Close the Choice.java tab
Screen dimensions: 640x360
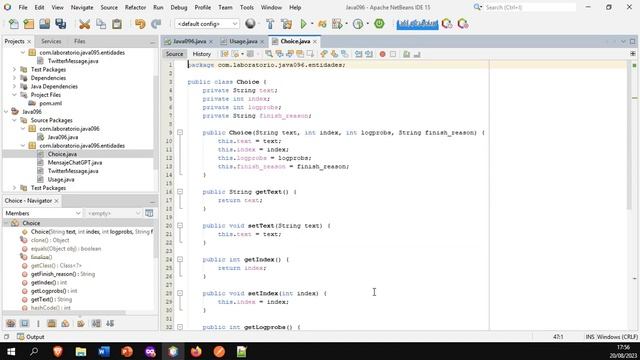click(315, 42)
